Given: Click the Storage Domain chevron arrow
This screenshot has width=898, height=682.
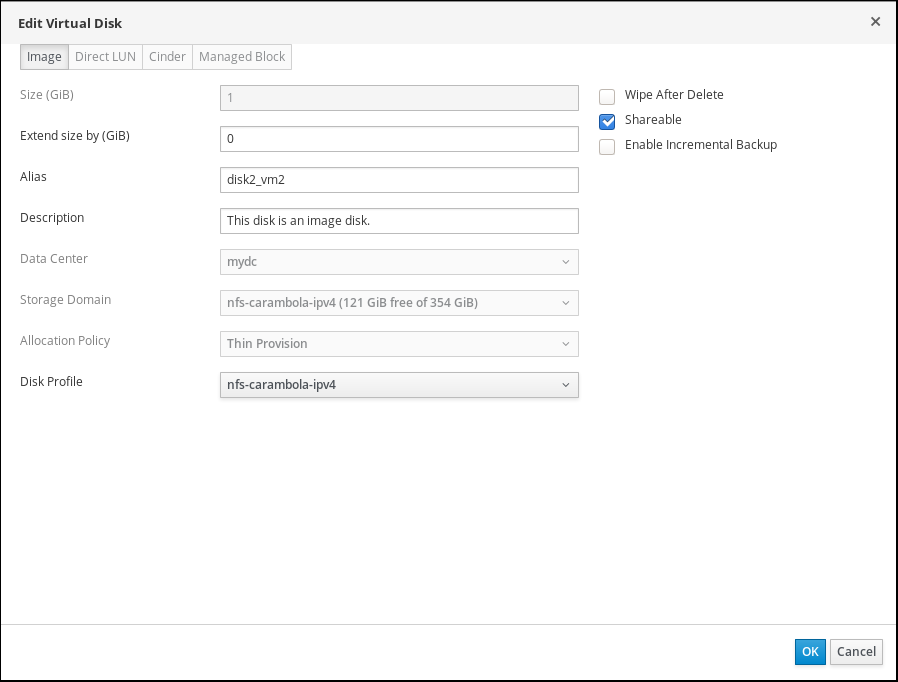Looking at the screenshot, I should 565,303.
